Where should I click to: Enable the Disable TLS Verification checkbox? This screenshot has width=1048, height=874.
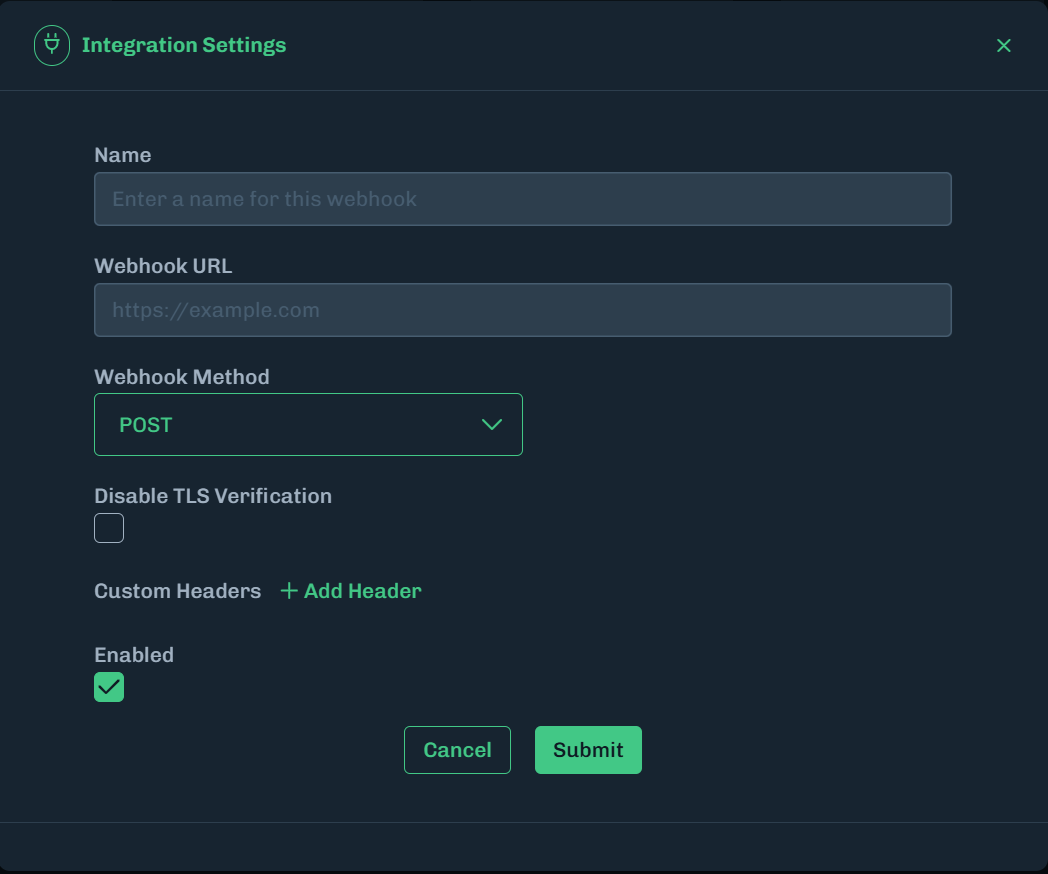[109, 528]
